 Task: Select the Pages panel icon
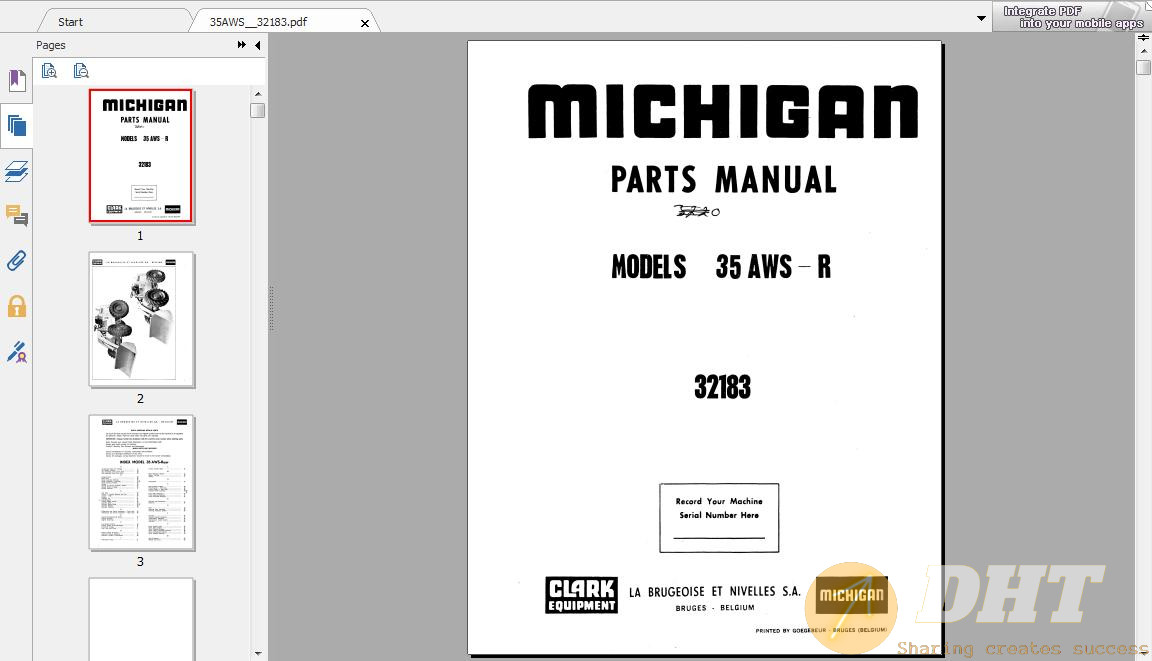[17, 126]
